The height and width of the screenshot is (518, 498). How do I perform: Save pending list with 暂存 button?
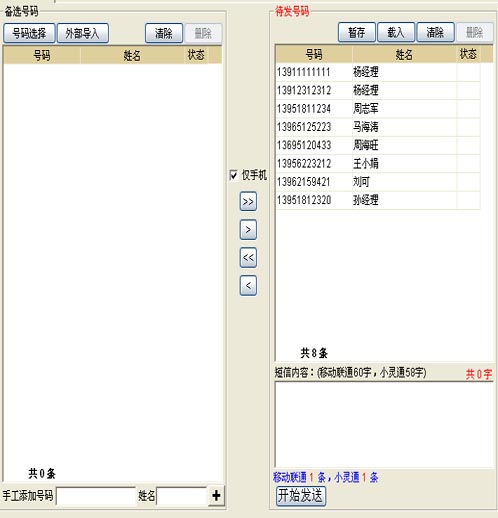(357, 32)
